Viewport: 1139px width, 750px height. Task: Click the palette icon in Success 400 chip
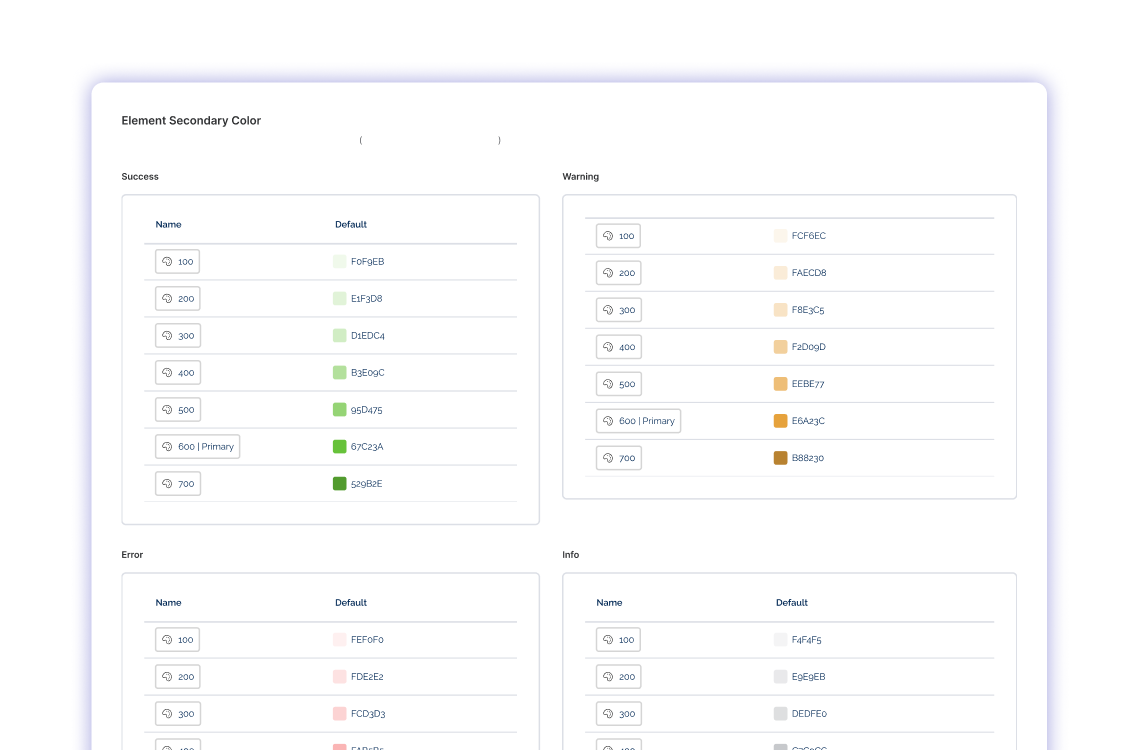click(x=167, y=373)
